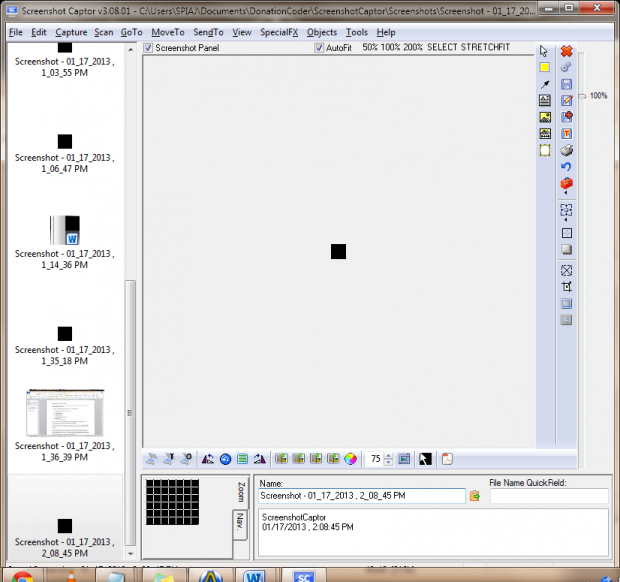
Task: Rotate image left with flip icon
Action: pyautogui.click(x=208, y=459)
